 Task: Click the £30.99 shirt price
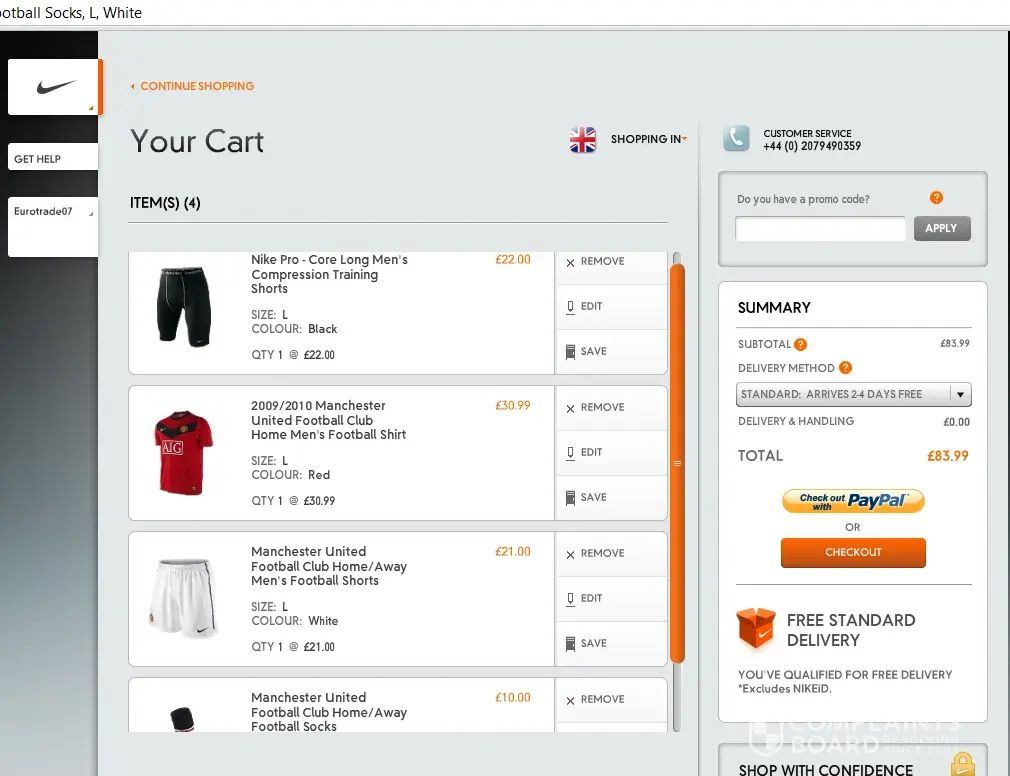(513, 406)
